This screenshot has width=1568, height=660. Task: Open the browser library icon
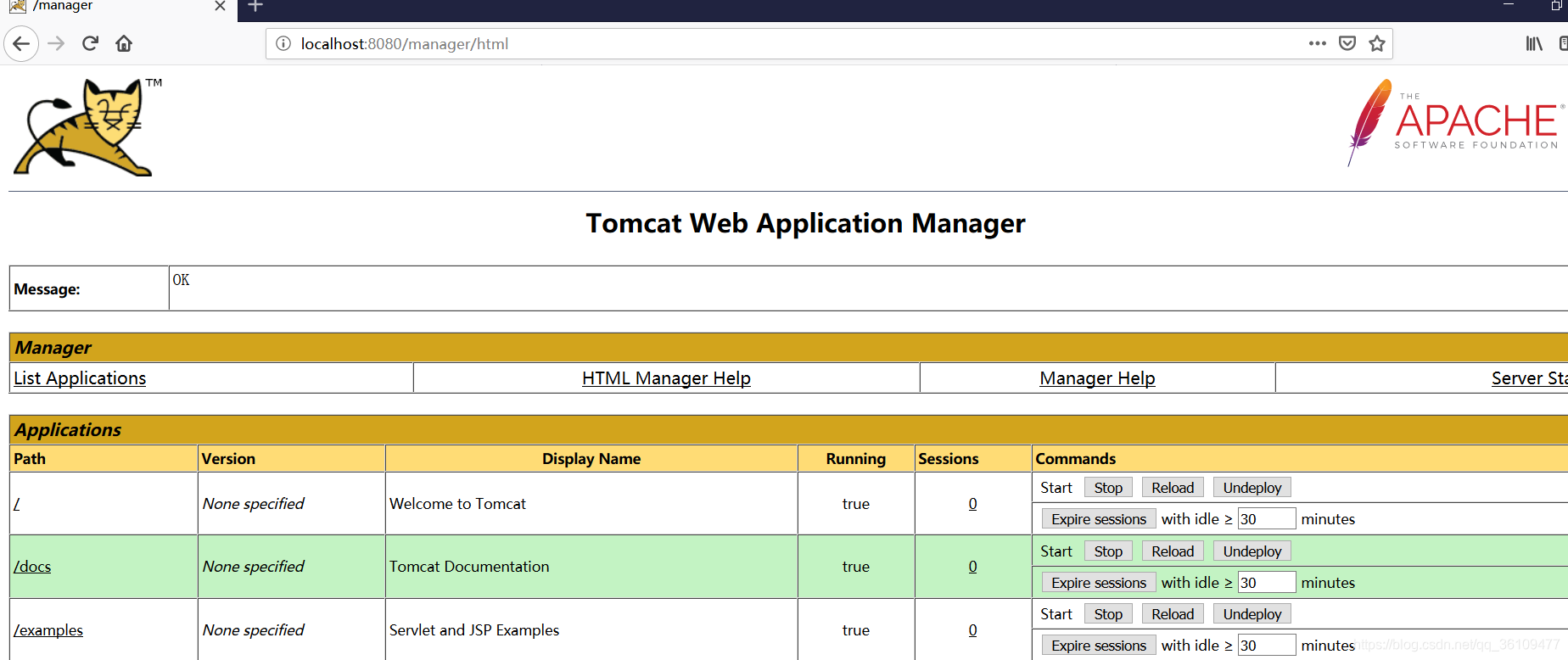click(1533, 43)
